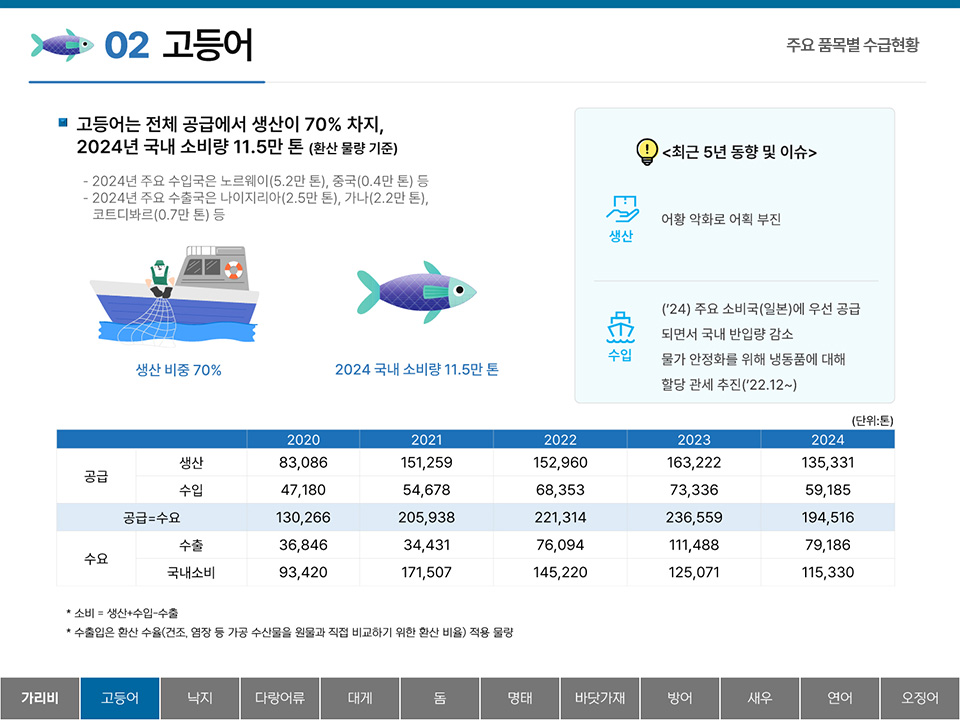The image size is (960, 720).
Task: Toggle the 수입 row in the supply section
Action: coord(193,490)
